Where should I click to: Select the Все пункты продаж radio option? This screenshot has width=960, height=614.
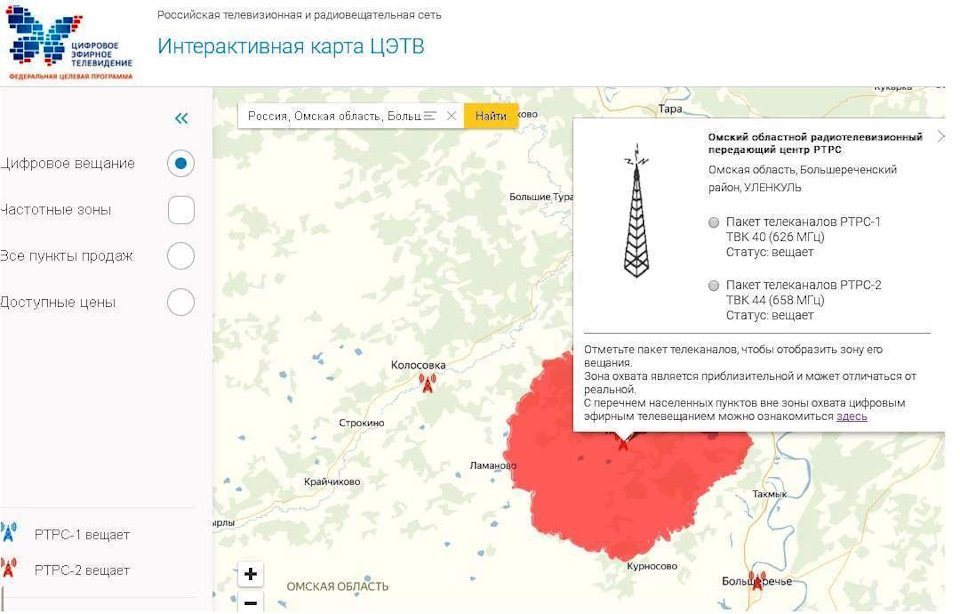point(180,256)
